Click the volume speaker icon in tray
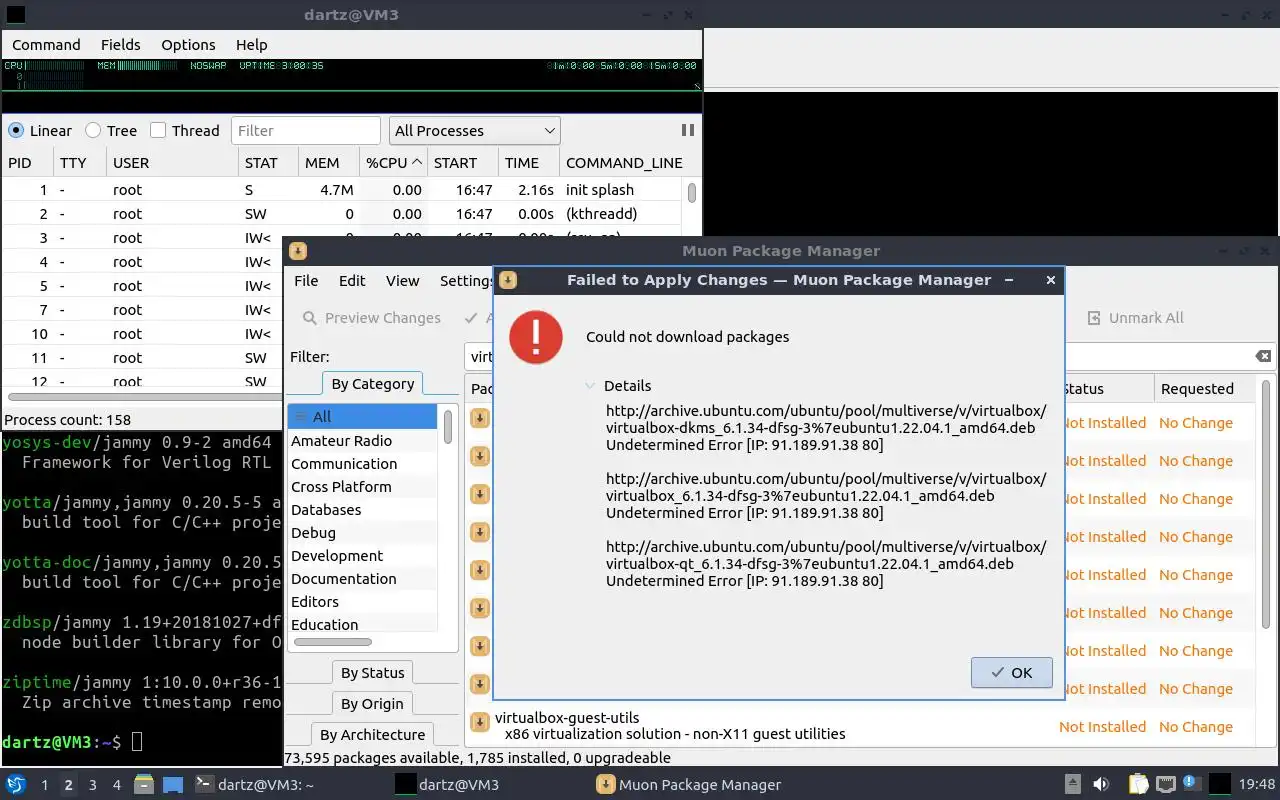1280x800 pixels. click(1101, 785)
